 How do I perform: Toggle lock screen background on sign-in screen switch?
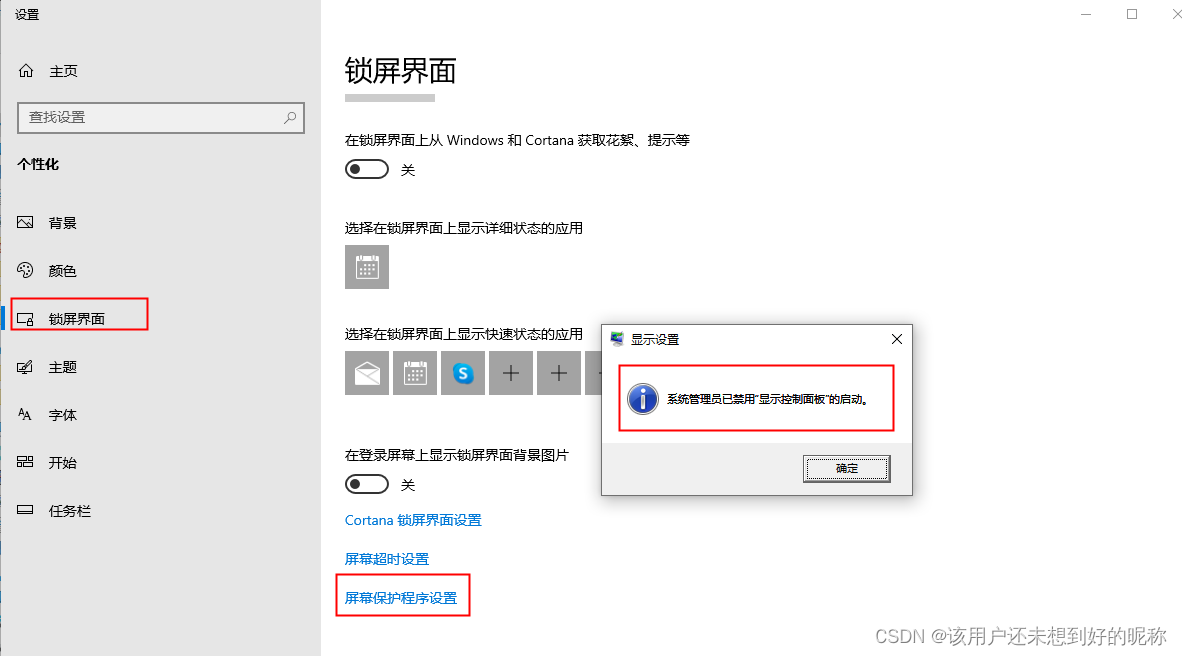point(367,484)
